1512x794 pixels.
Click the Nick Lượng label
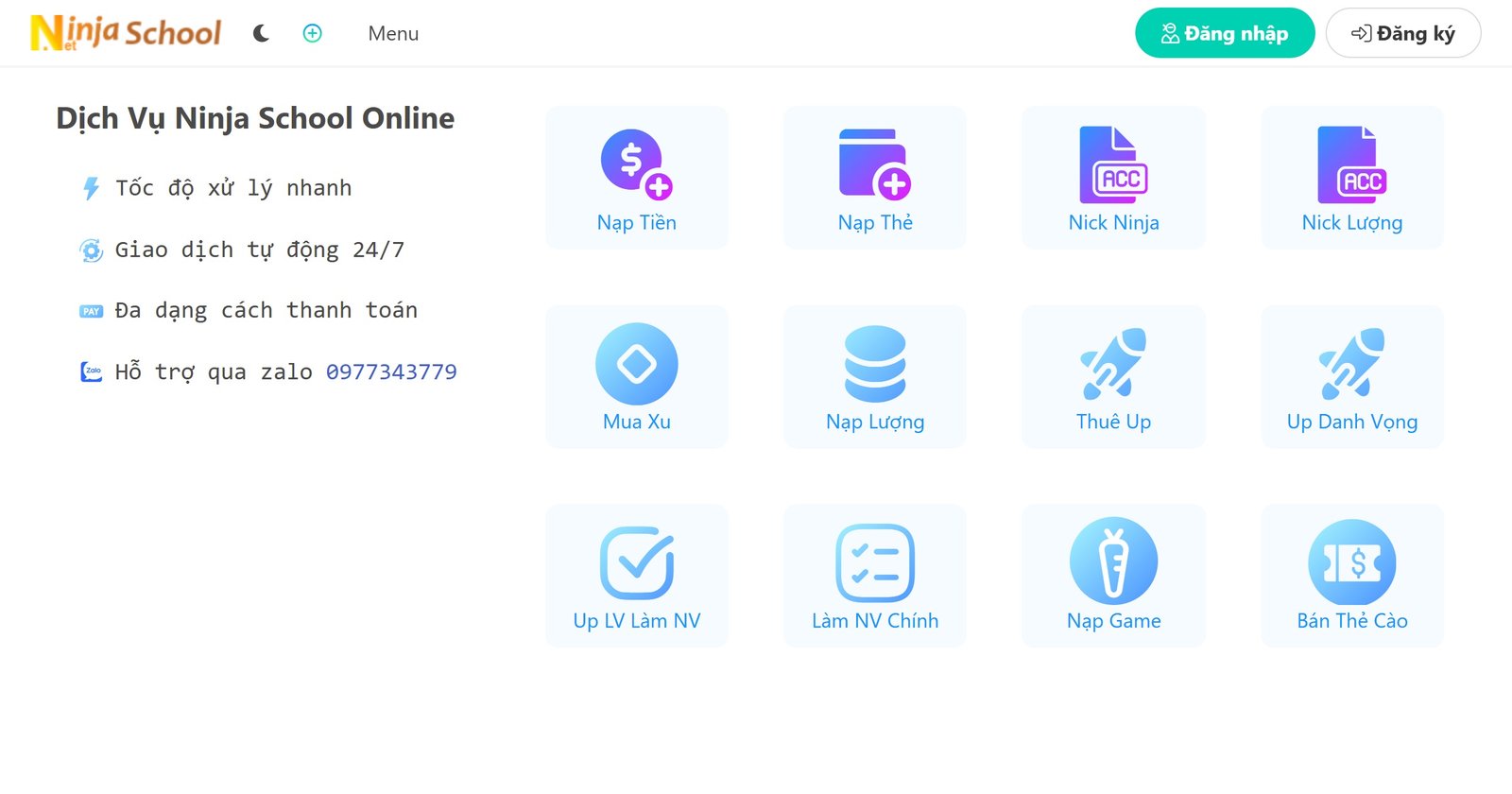(1352, 222)
